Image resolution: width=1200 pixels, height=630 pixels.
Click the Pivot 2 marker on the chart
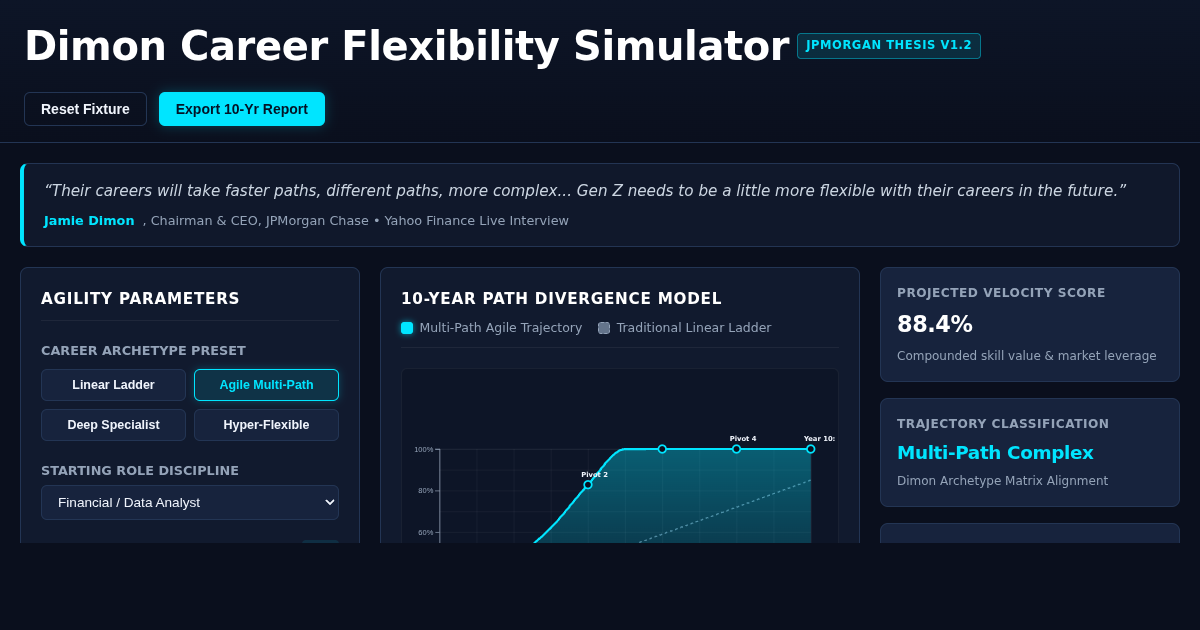[588, 485]
